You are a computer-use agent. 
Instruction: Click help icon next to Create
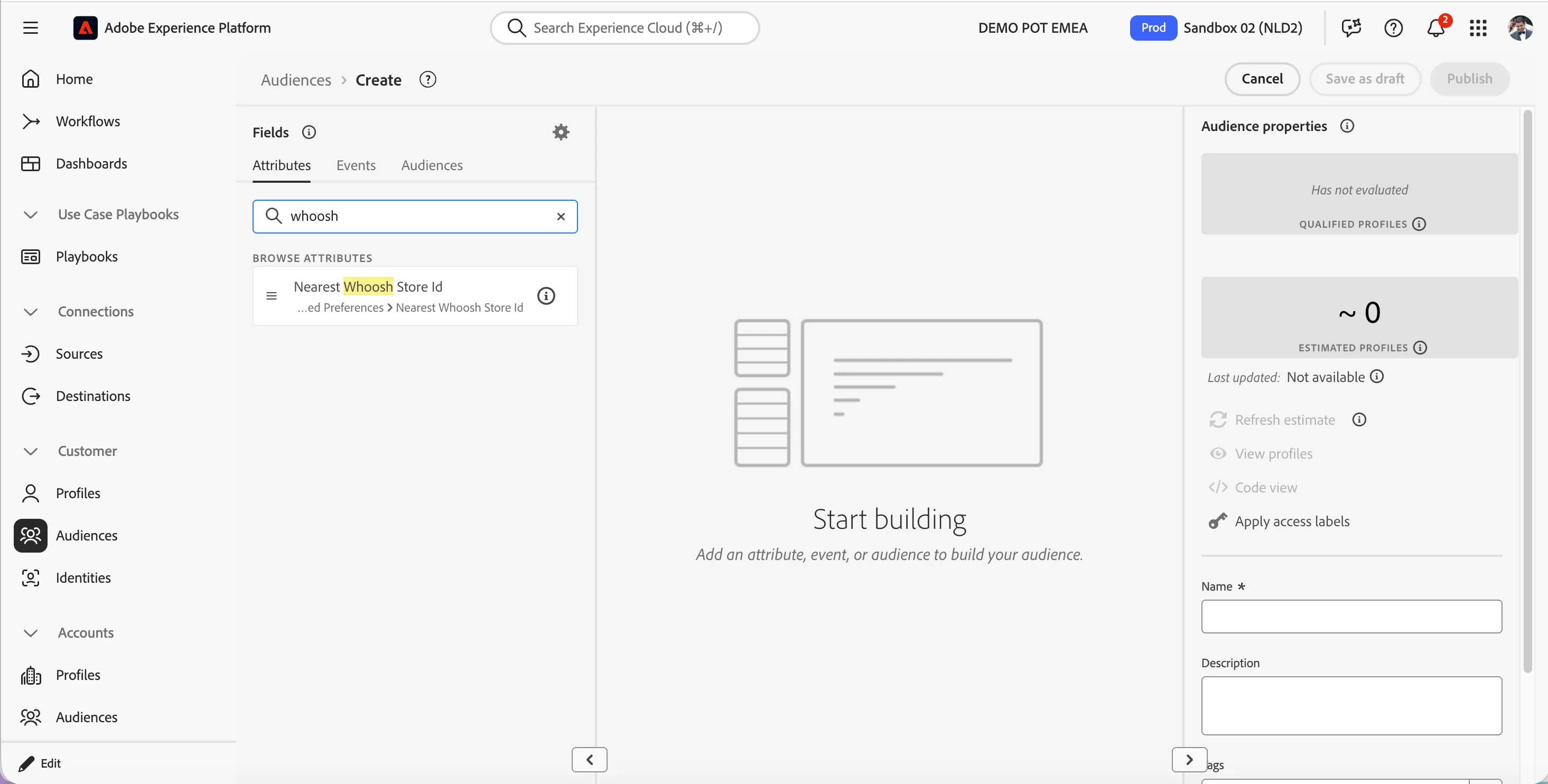(x=427, y=79)
